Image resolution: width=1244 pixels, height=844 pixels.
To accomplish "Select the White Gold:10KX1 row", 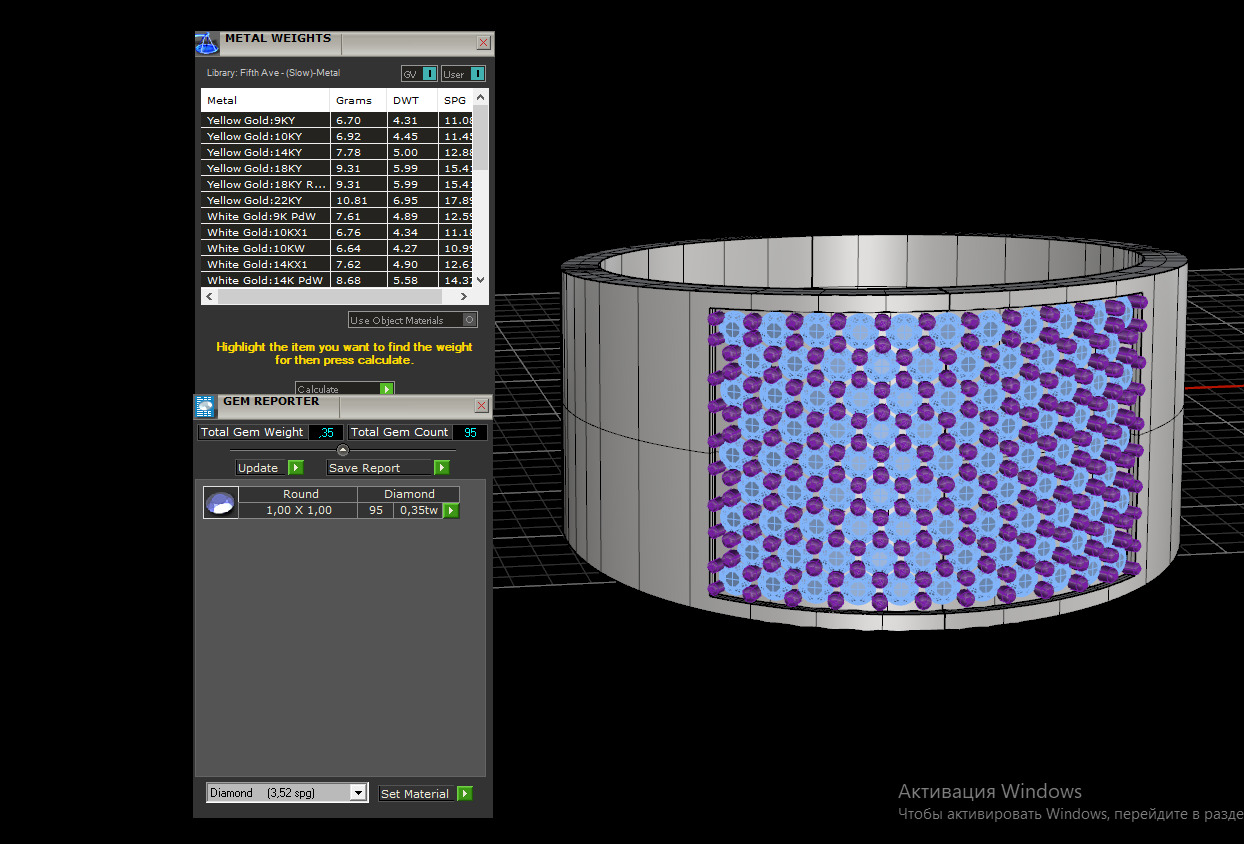I will click(338, 232).
